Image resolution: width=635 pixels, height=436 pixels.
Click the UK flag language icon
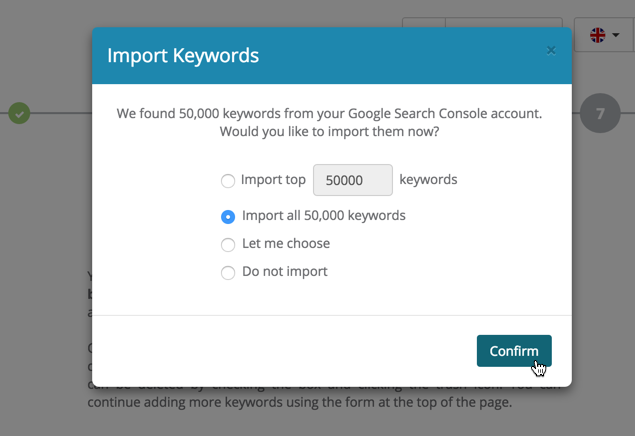click(598, 35)
